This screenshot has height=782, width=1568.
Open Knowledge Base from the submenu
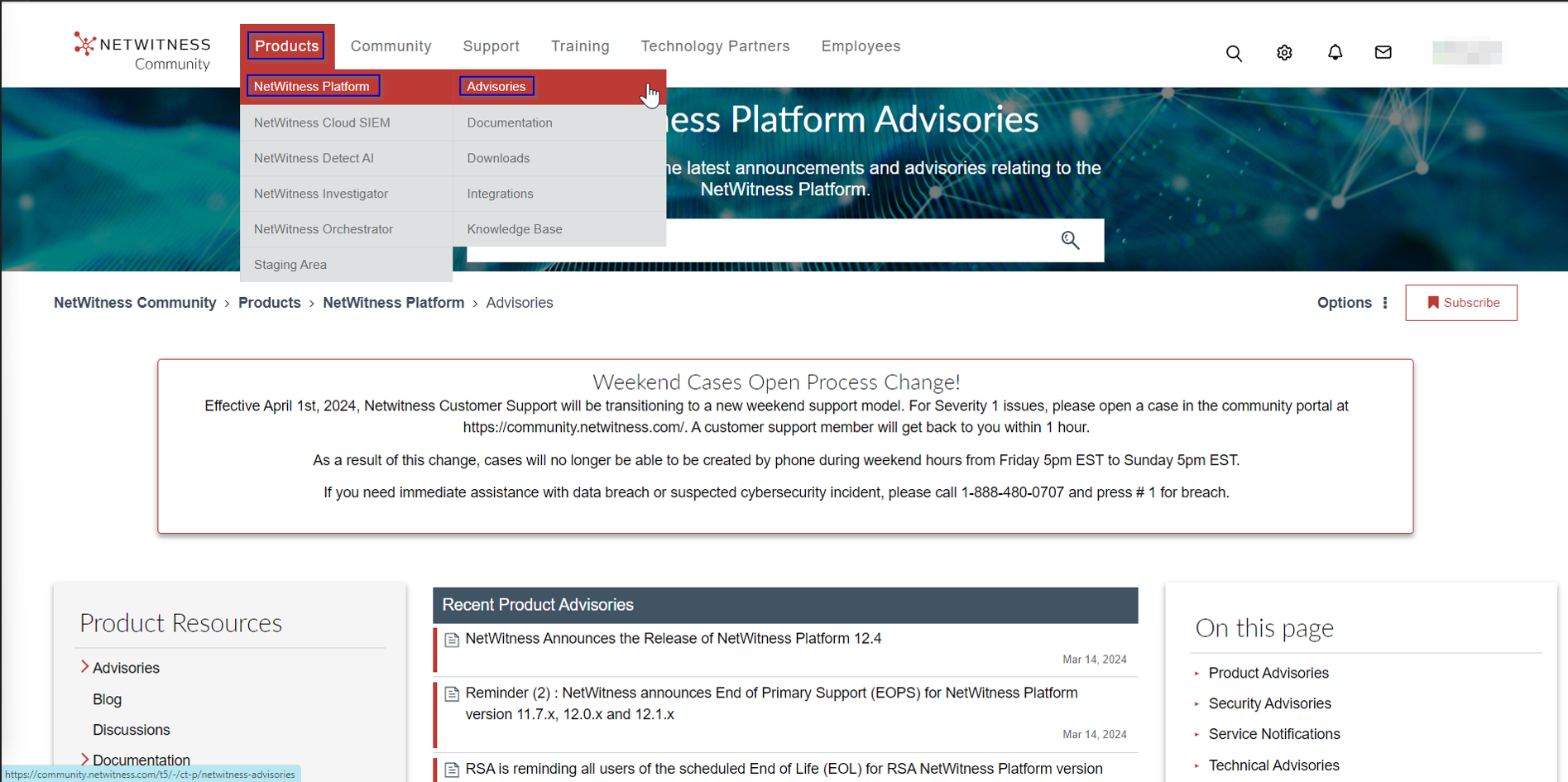(x=514, y=229)
